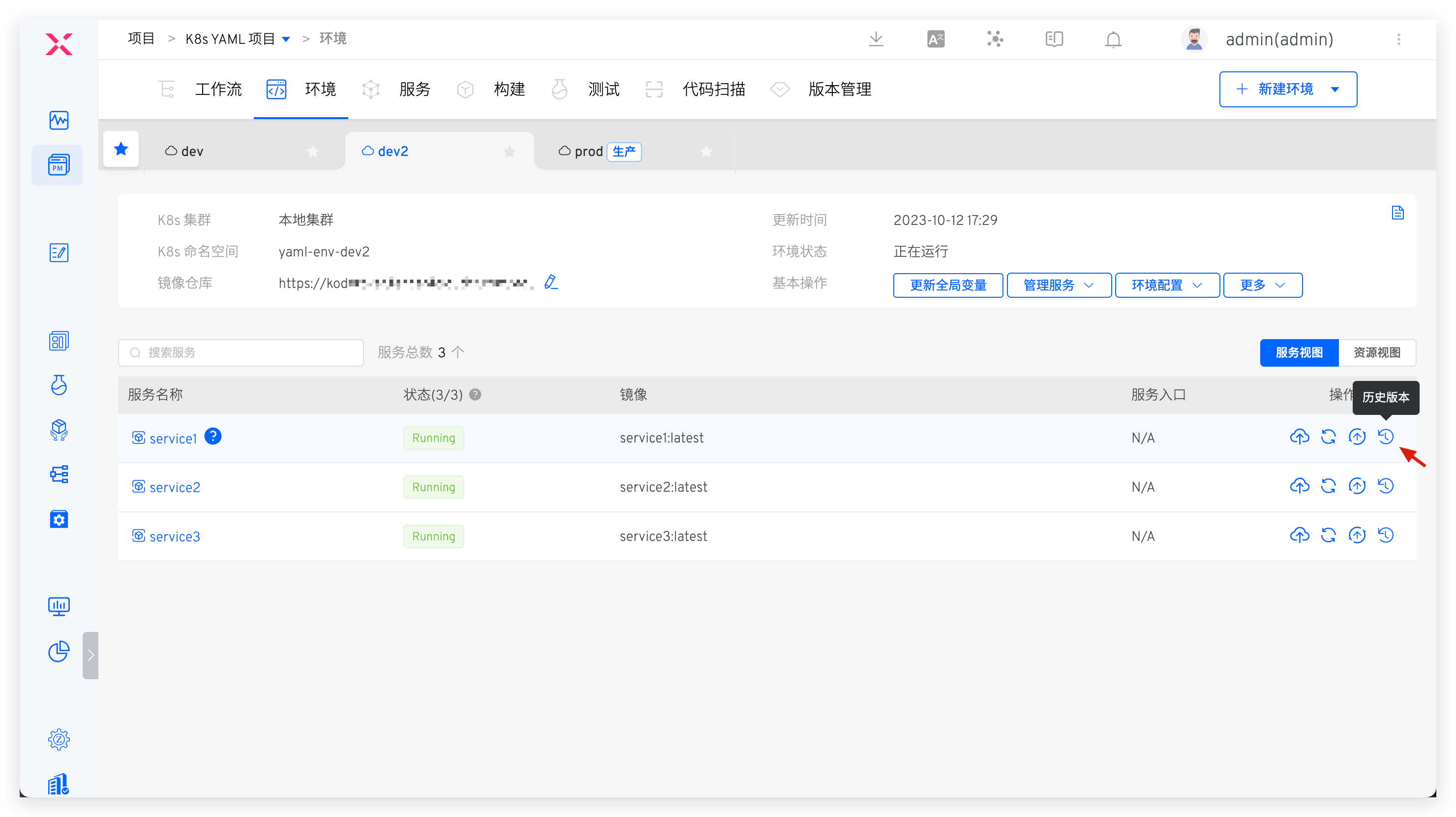Click the history version icon for service1

click(x=1385, y=437)
